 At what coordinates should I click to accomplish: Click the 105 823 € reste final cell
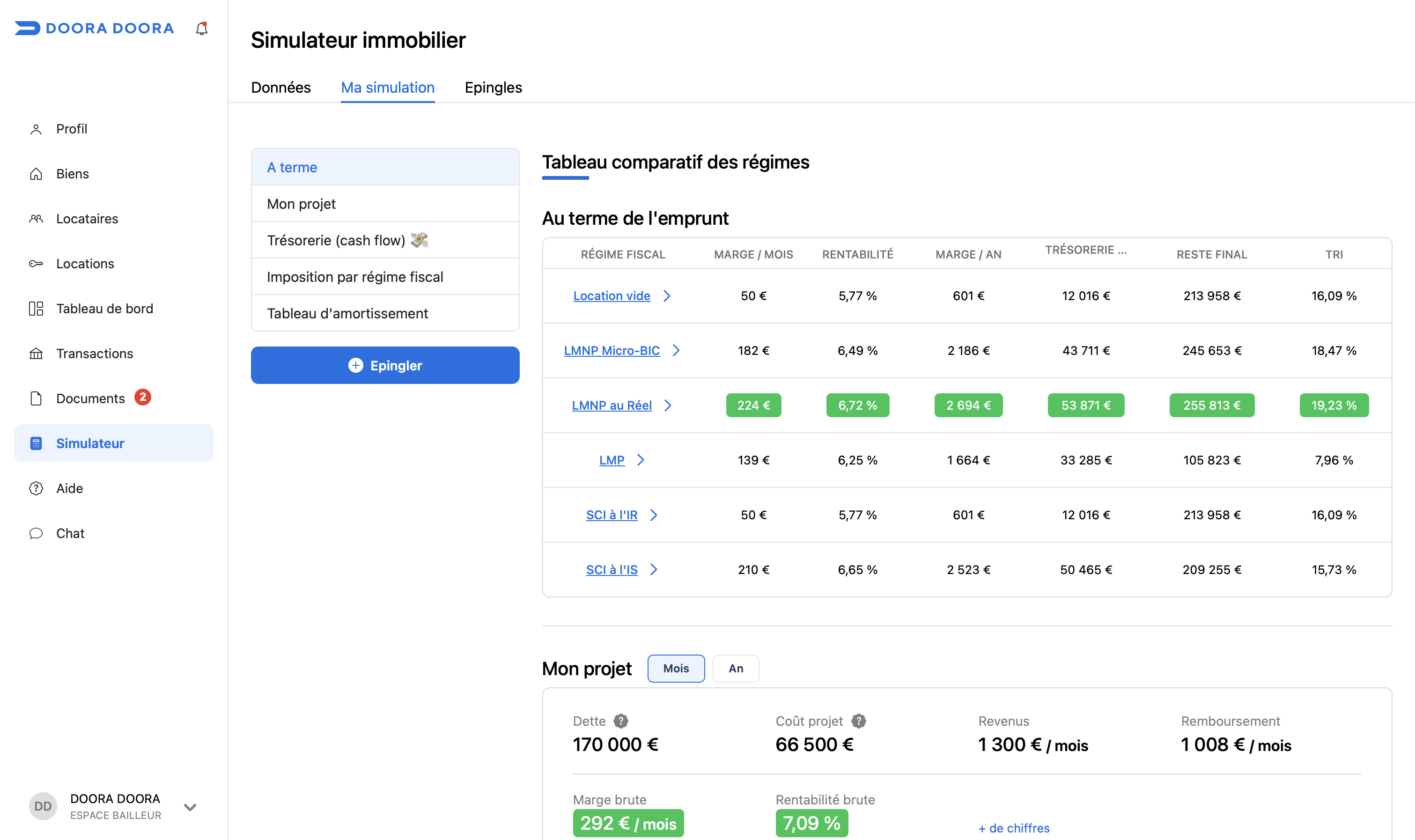[1212, 460]
